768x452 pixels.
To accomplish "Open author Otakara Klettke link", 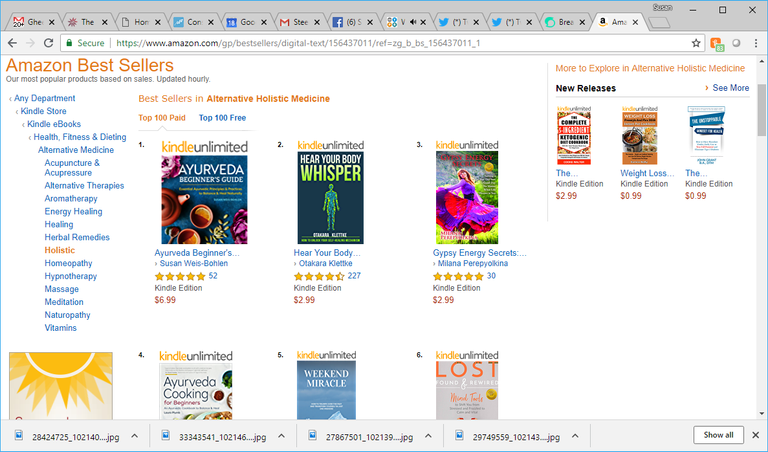I will click(326, 263).
